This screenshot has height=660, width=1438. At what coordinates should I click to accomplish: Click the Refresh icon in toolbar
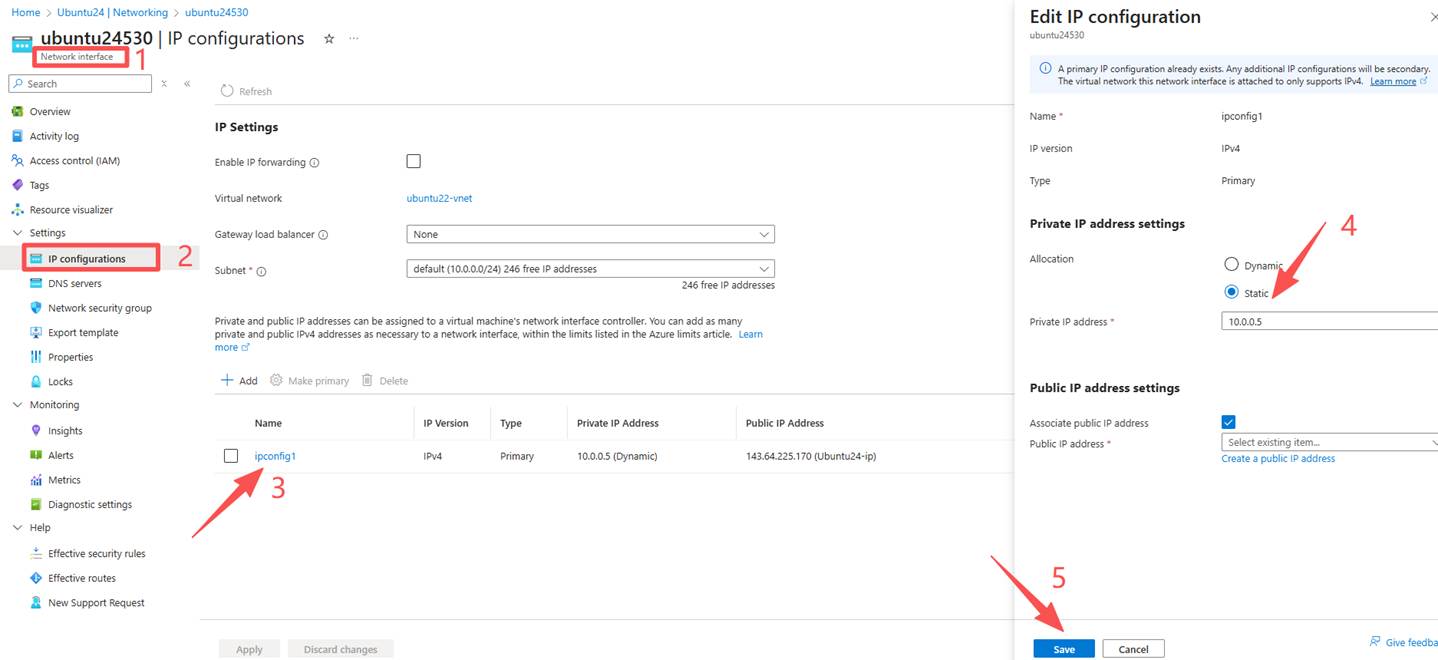tap(227, 91)
